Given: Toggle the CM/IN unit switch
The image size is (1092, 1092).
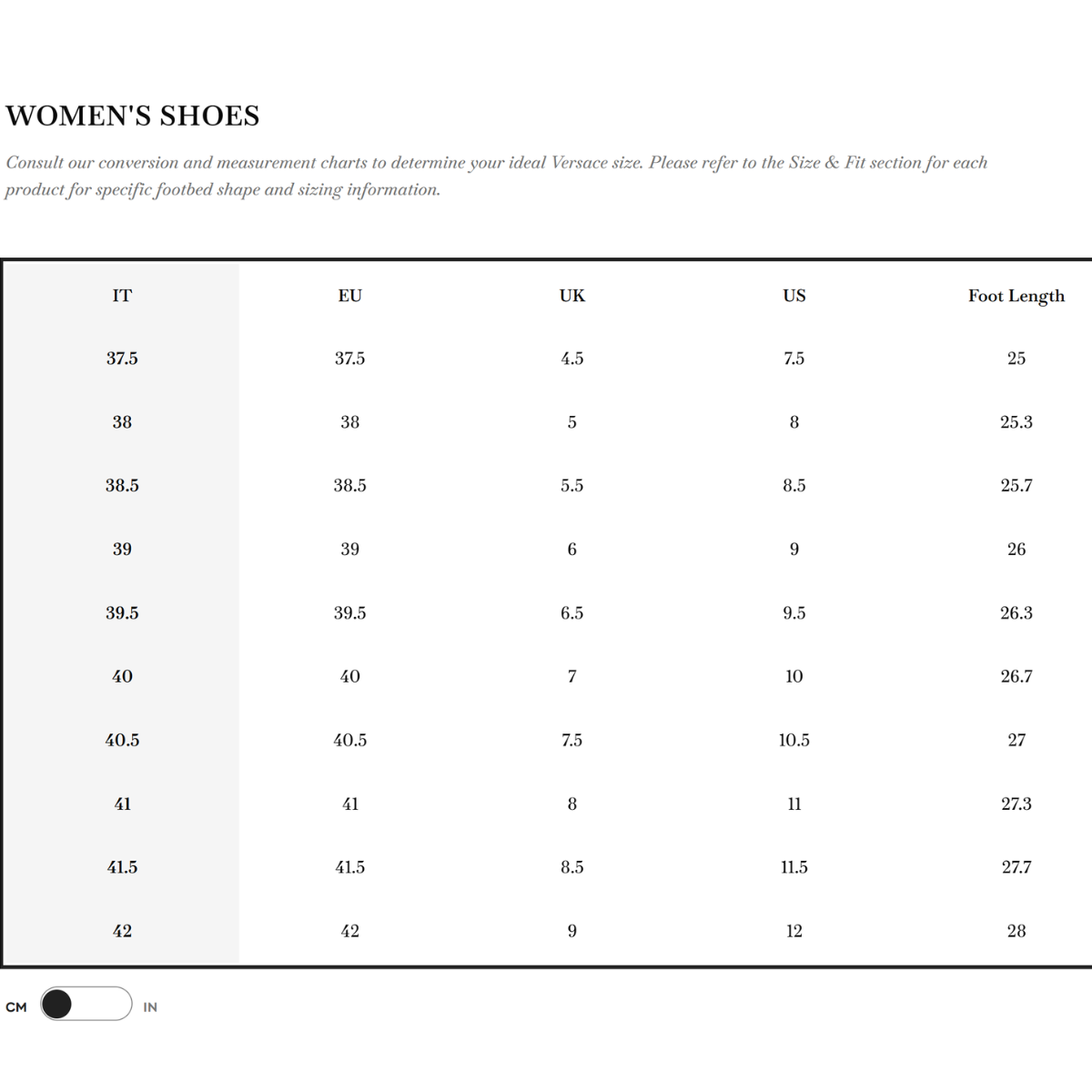Looking at the screenshot, I should 86,1004.
